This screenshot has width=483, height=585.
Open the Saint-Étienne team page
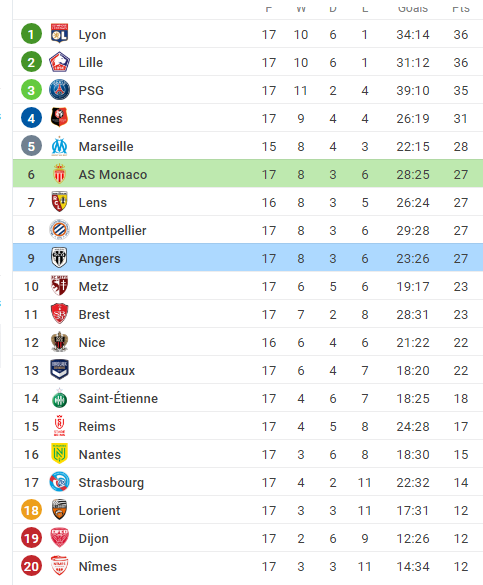coord(118,398)
